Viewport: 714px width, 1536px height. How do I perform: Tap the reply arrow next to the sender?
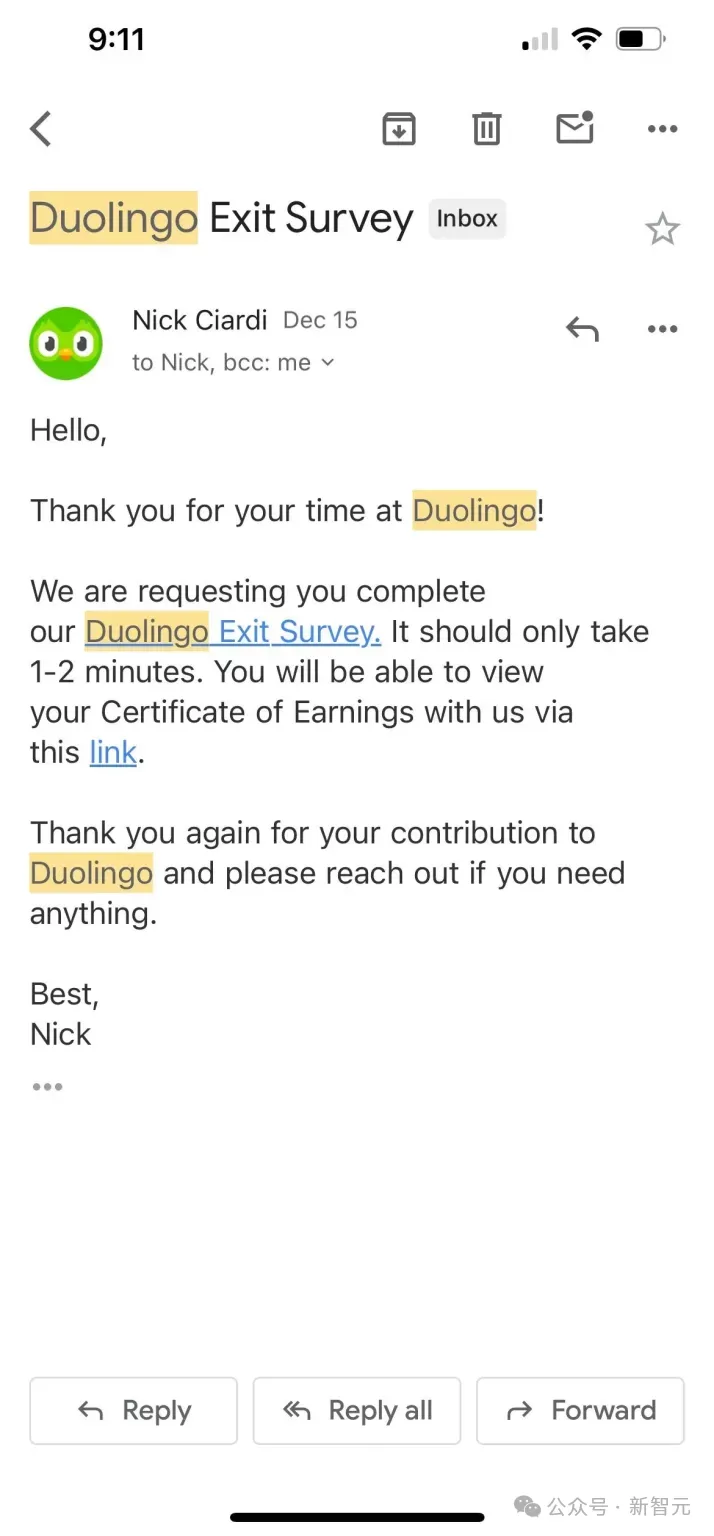click(582, 328)
